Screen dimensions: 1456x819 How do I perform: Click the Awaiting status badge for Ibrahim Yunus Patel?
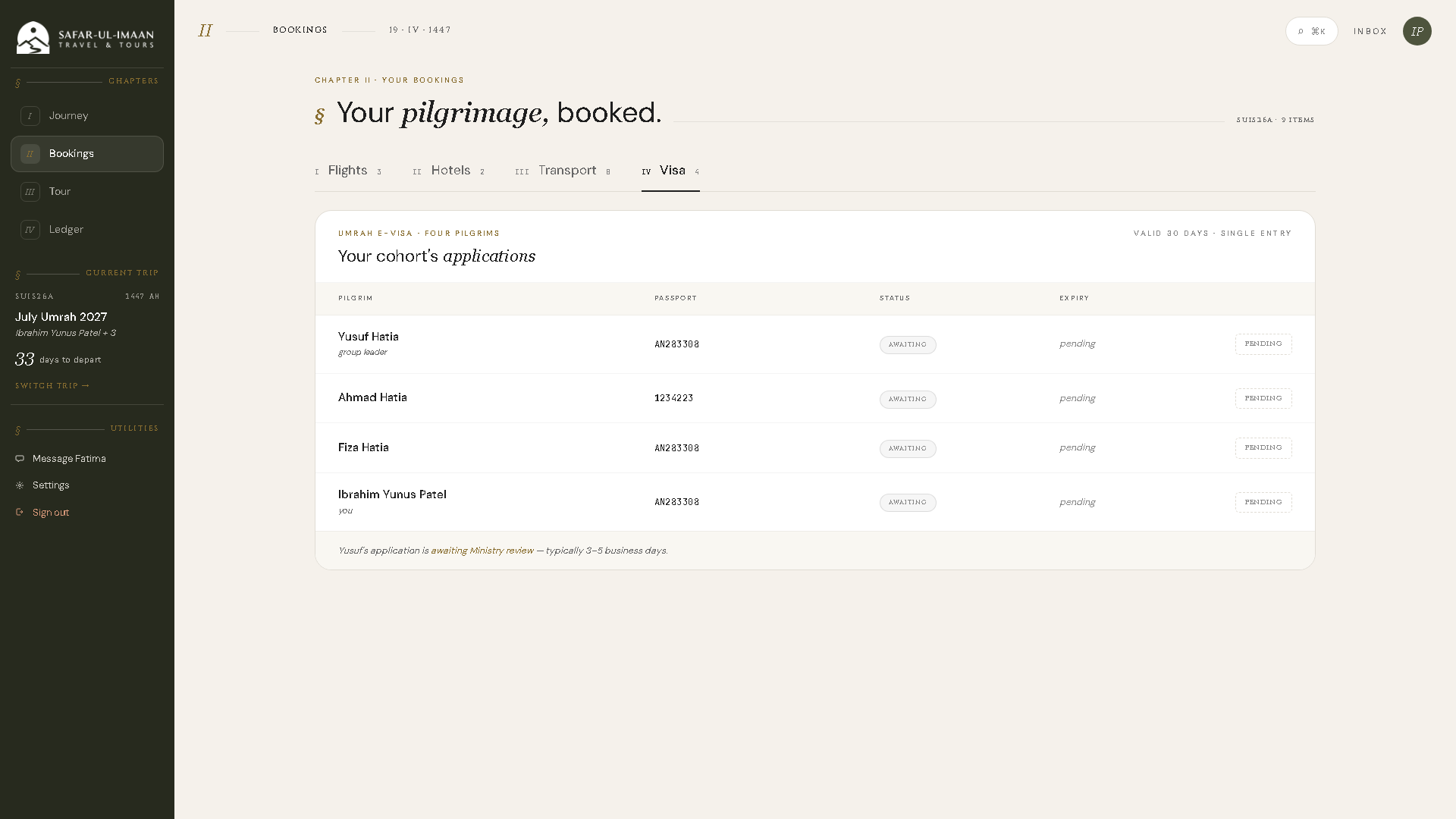908,503
